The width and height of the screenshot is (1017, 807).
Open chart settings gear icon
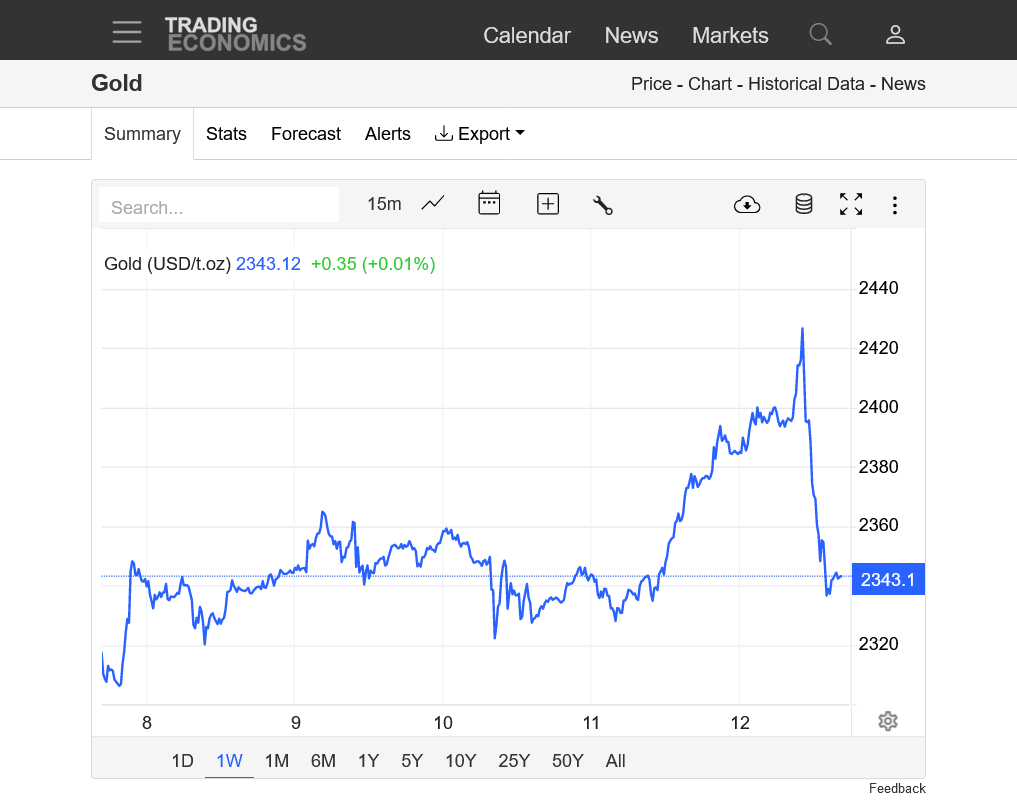(888, 721)
